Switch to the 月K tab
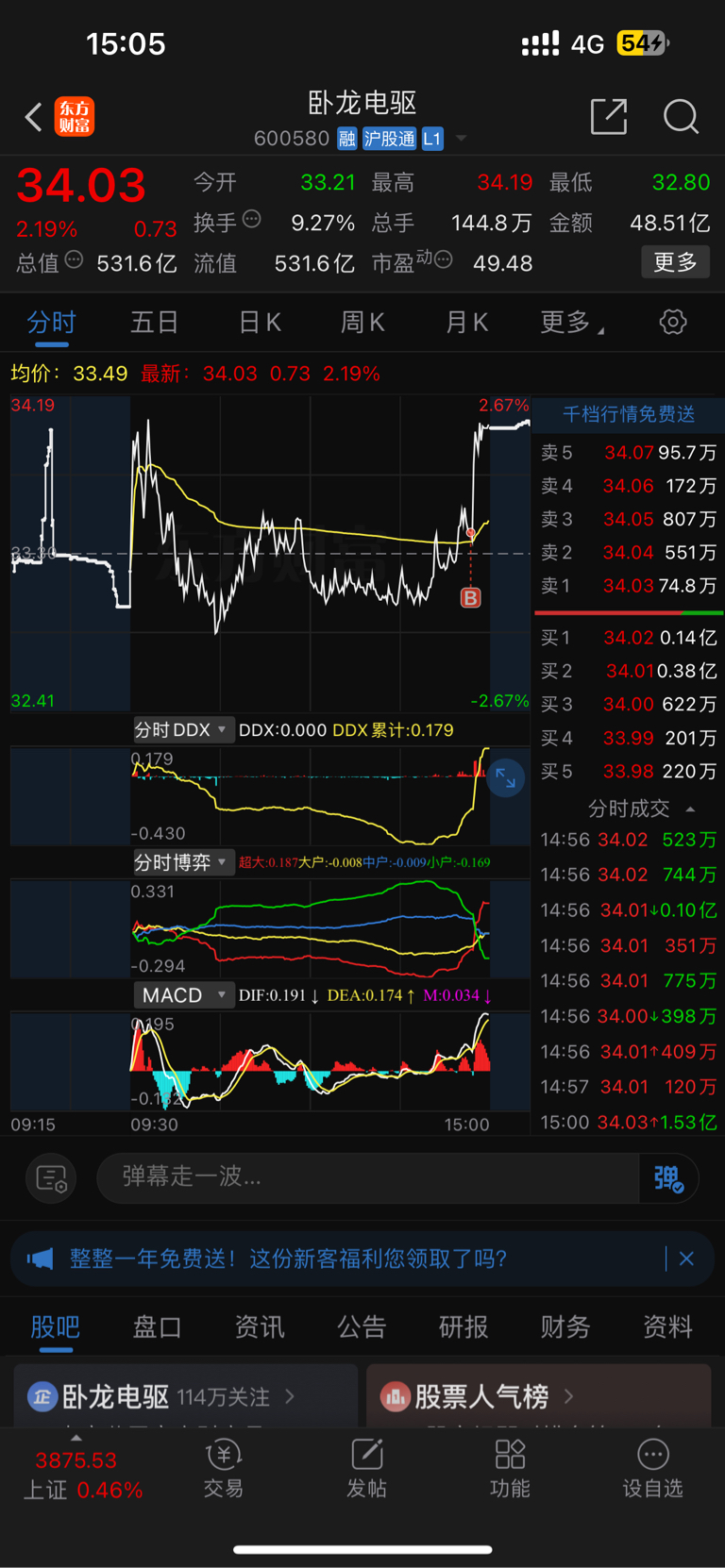 click(x=466, y=323)
